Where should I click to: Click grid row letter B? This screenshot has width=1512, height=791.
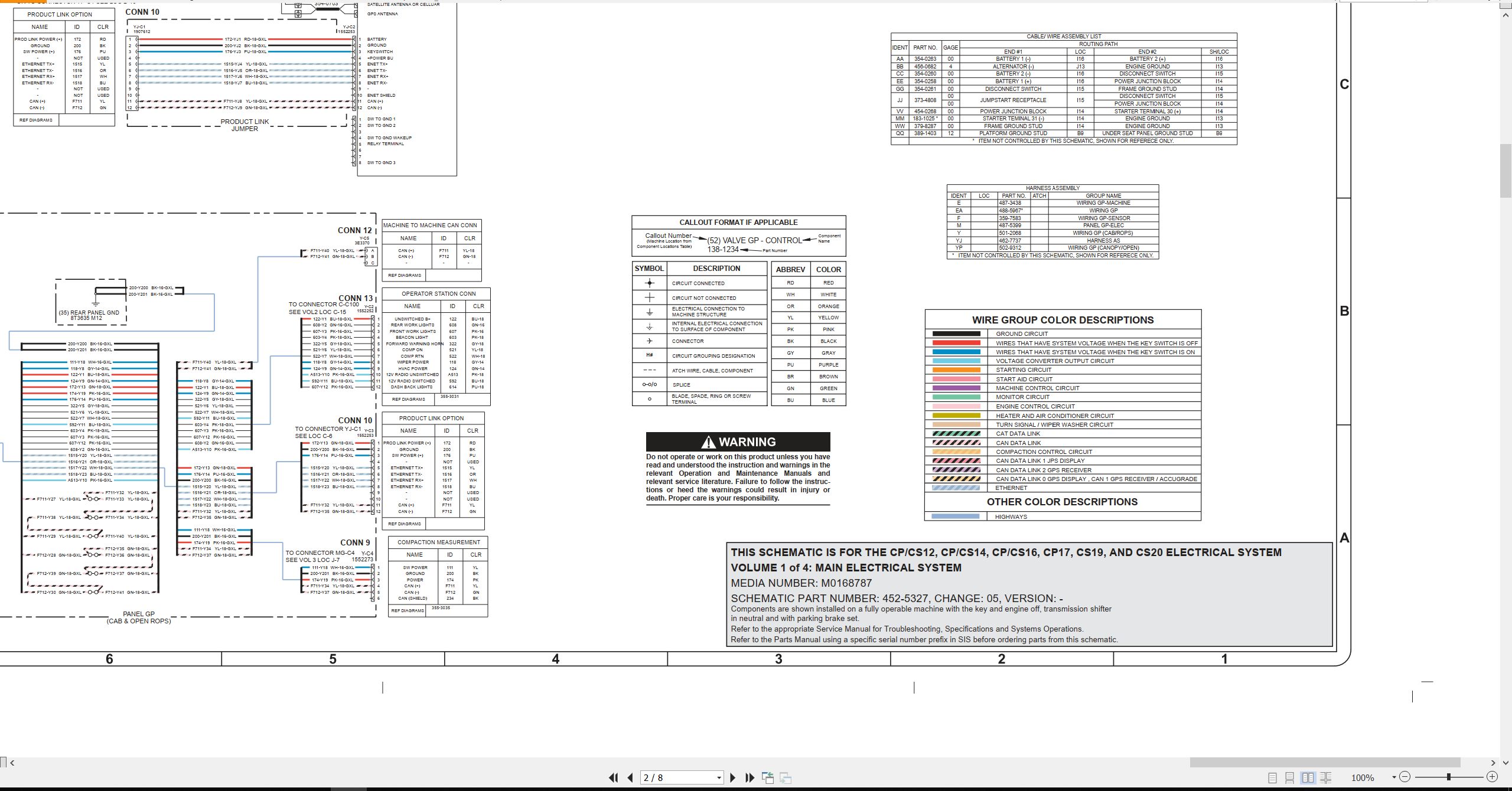1344,311
